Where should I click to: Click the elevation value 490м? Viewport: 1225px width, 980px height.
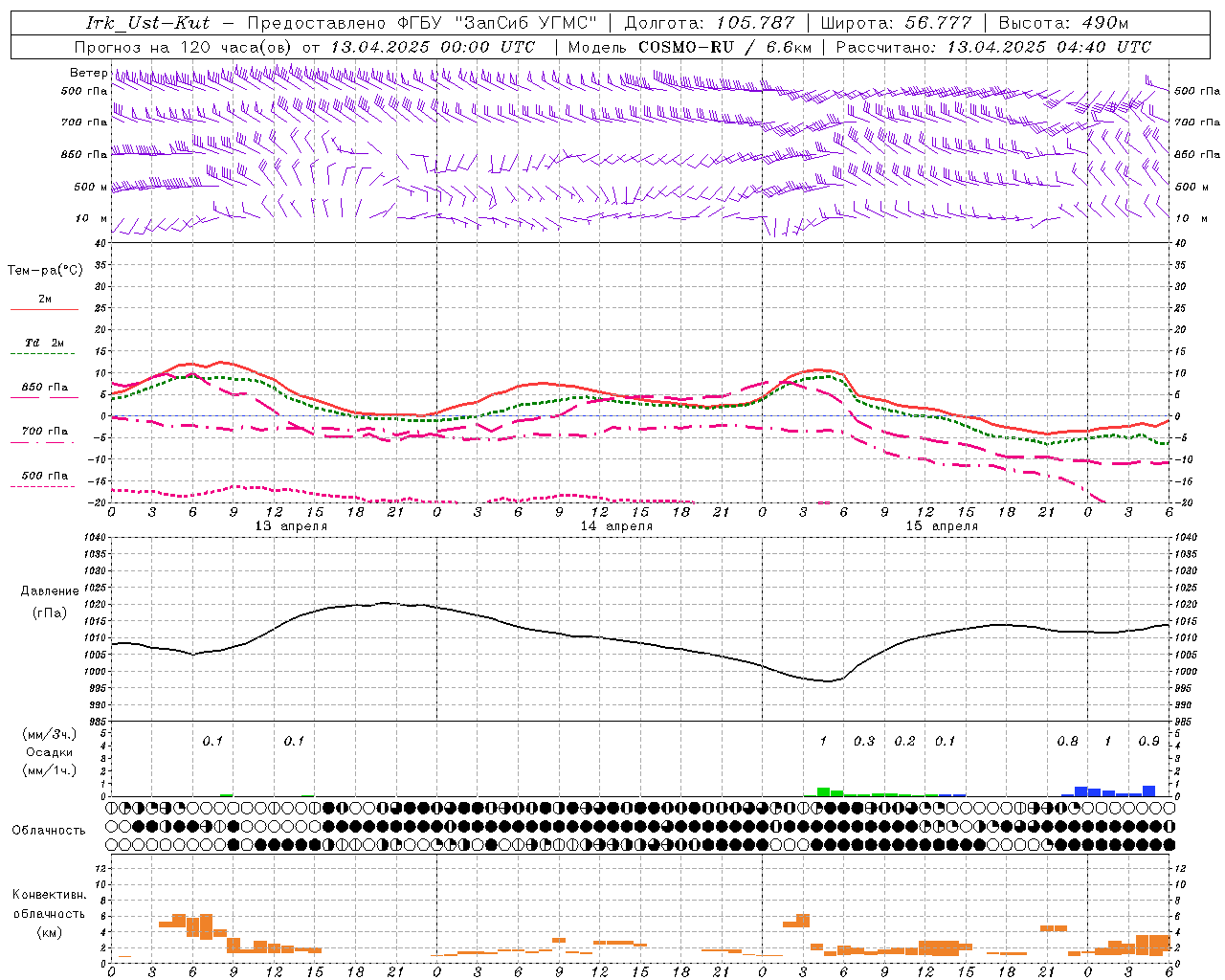coord(1105,23)
